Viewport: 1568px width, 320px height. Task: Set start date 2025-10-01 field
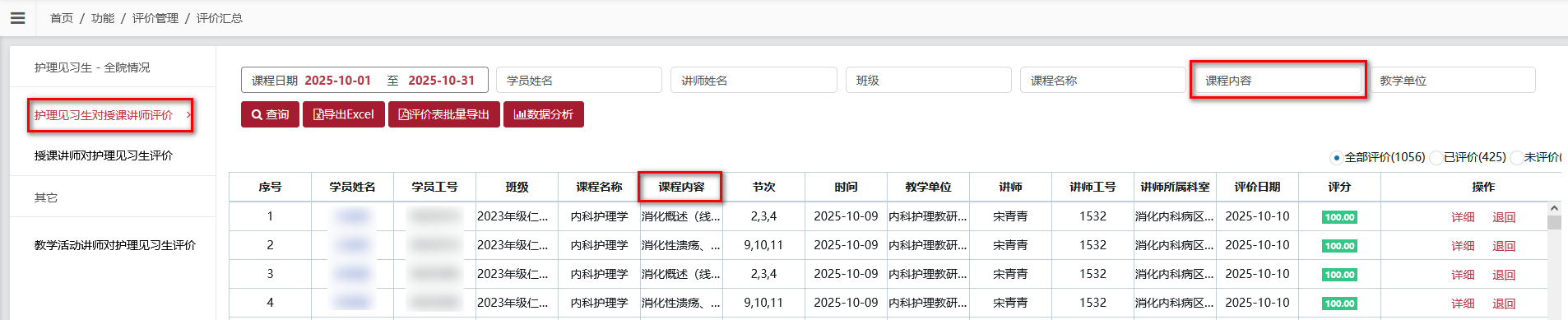(338, 81)
